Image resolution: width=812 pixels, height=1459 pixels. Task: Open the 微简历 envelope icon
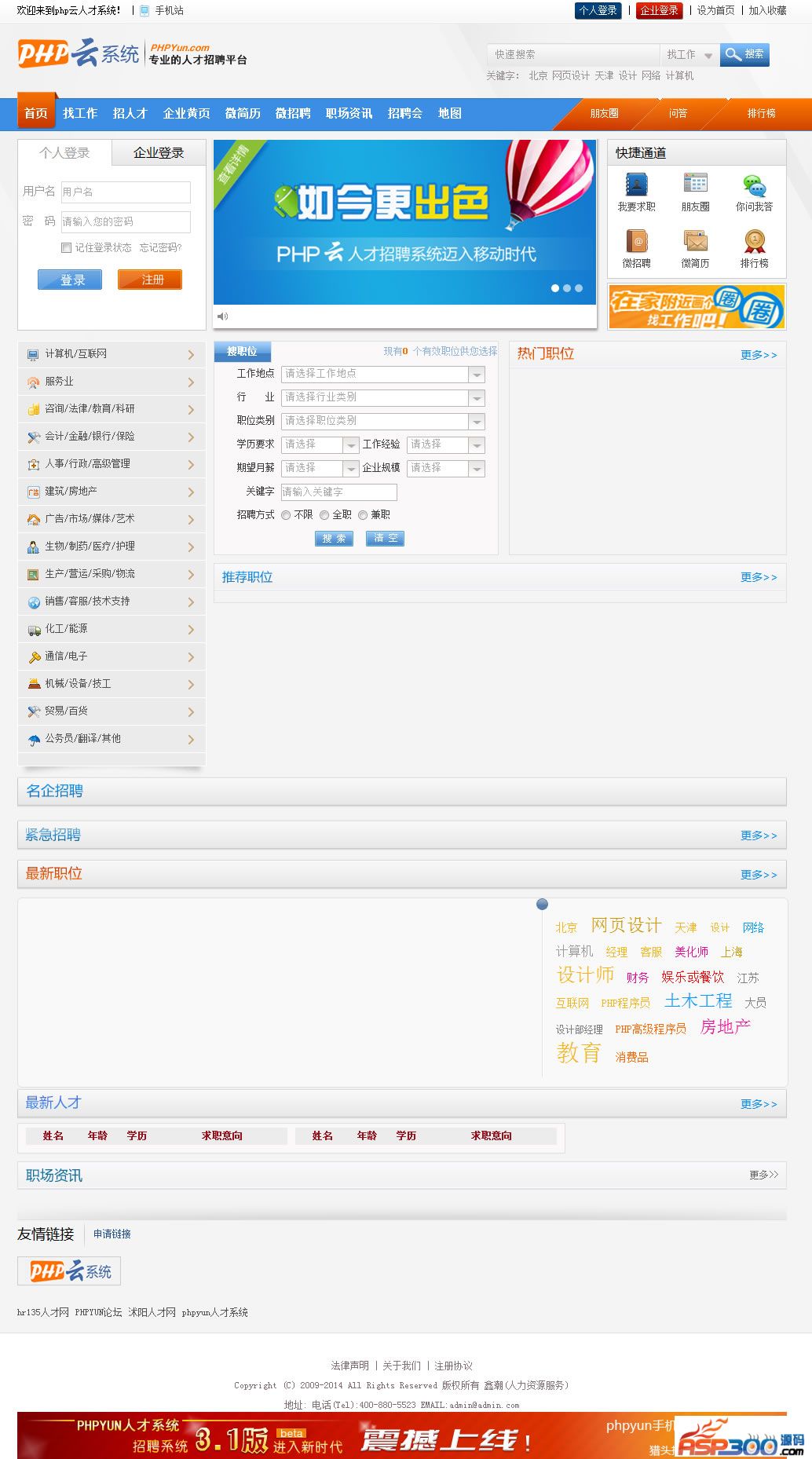pyautogui.click(x=695, y=241)
